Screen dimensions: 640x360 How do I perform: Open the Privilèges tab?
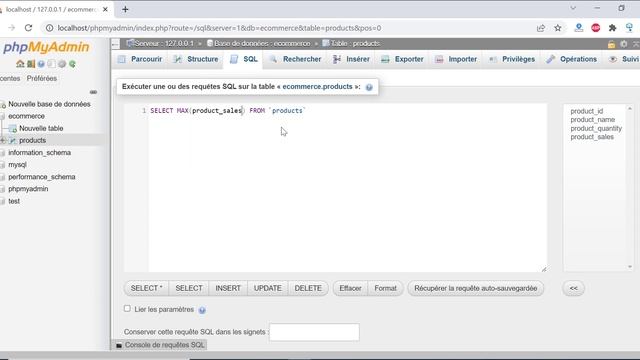tap(512, 59)
